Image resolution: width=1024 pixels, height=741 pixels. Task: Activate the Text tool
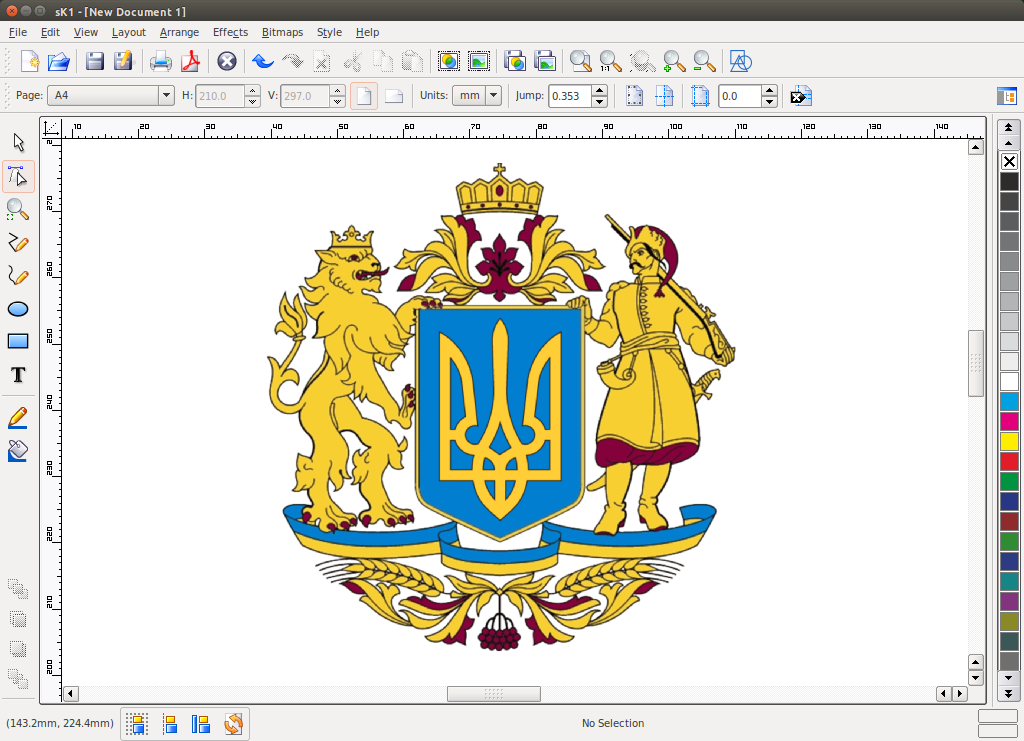(18, 375)
